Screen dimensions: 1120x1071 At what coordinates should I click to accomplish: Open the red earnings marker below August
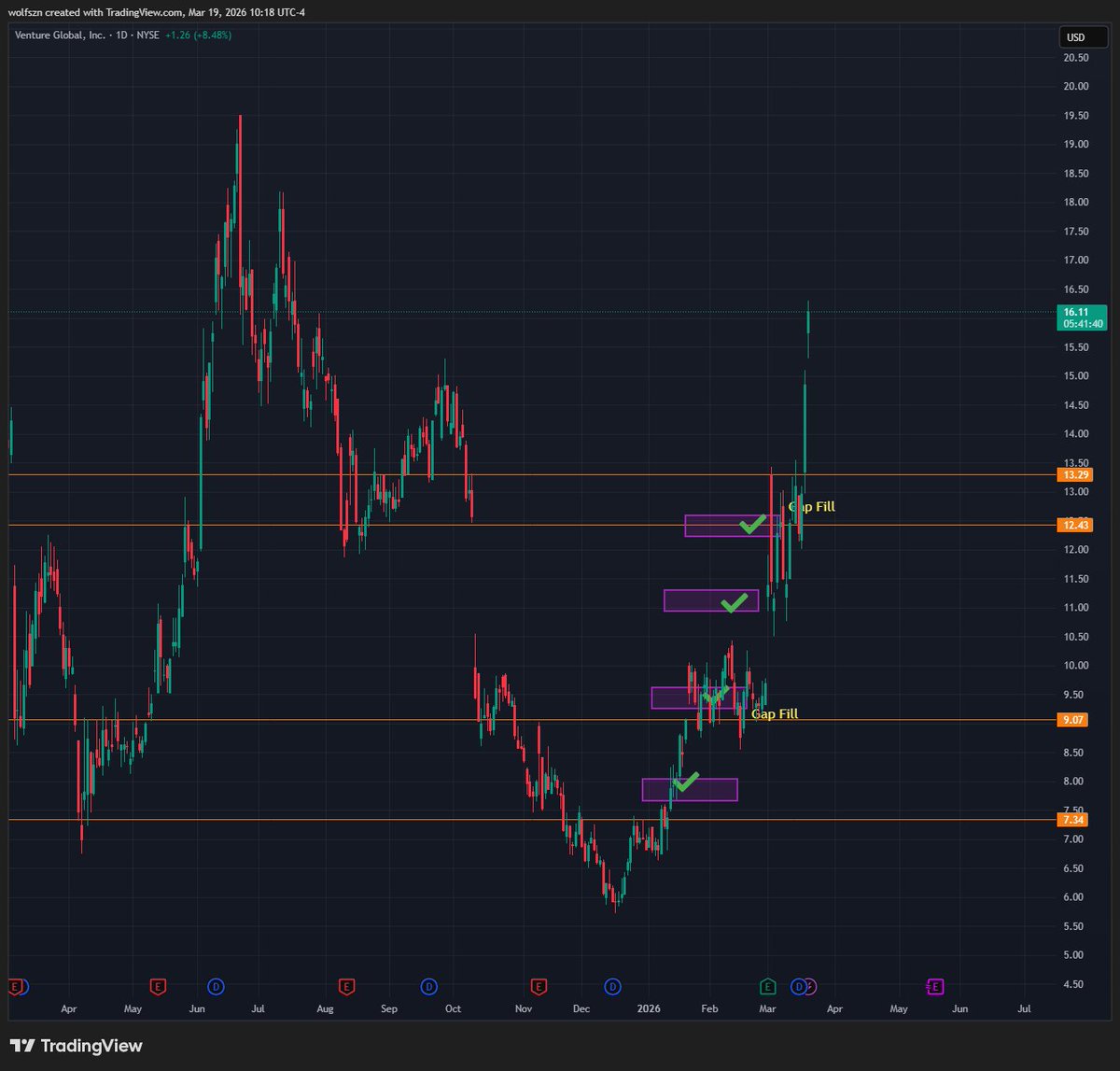346,986
